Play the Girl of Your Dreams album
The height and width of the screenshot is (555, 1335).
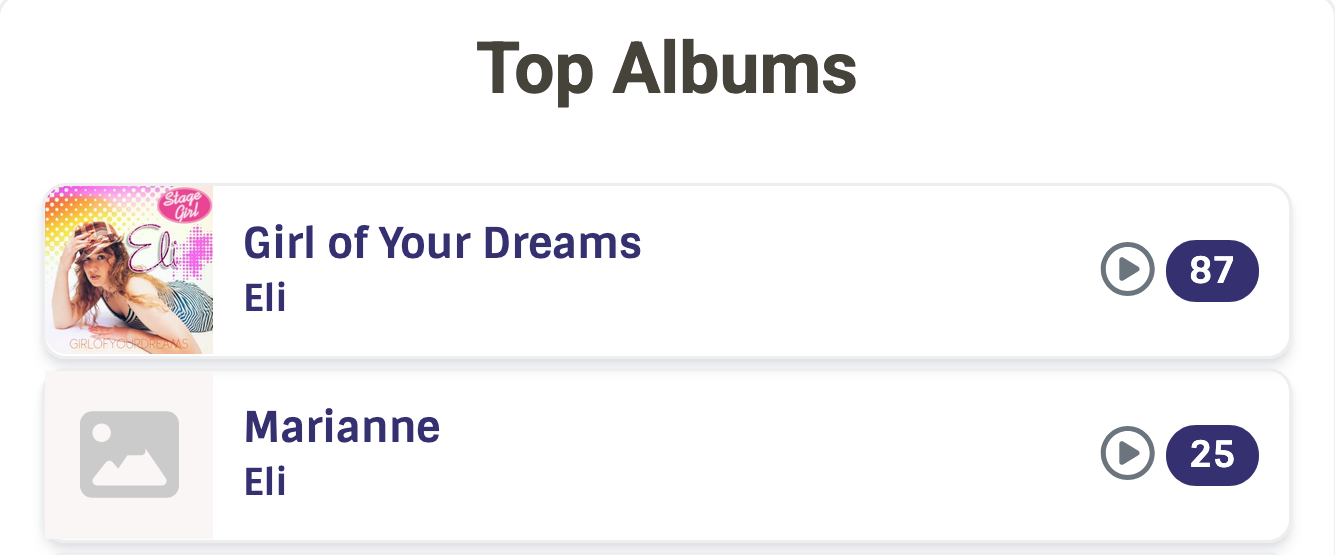tap(1127, 270)
